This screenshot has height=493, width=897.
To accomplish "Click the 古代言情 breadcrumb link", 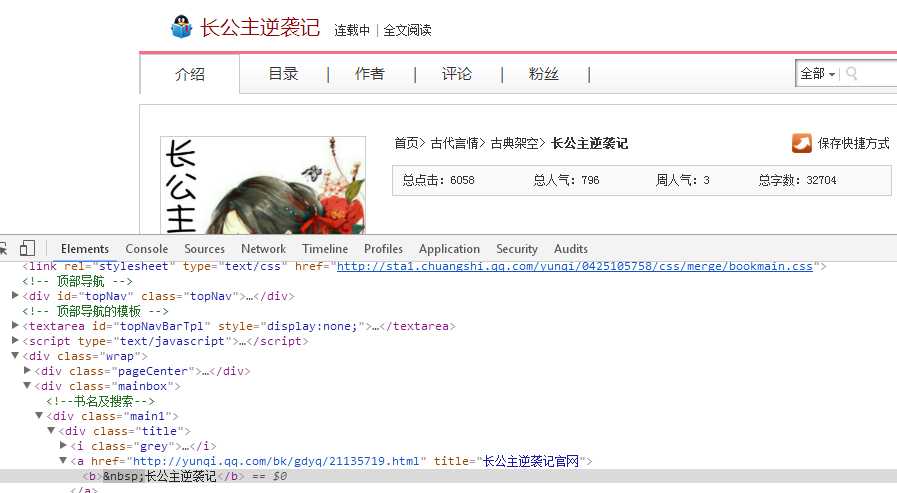I will click(454, 143).
